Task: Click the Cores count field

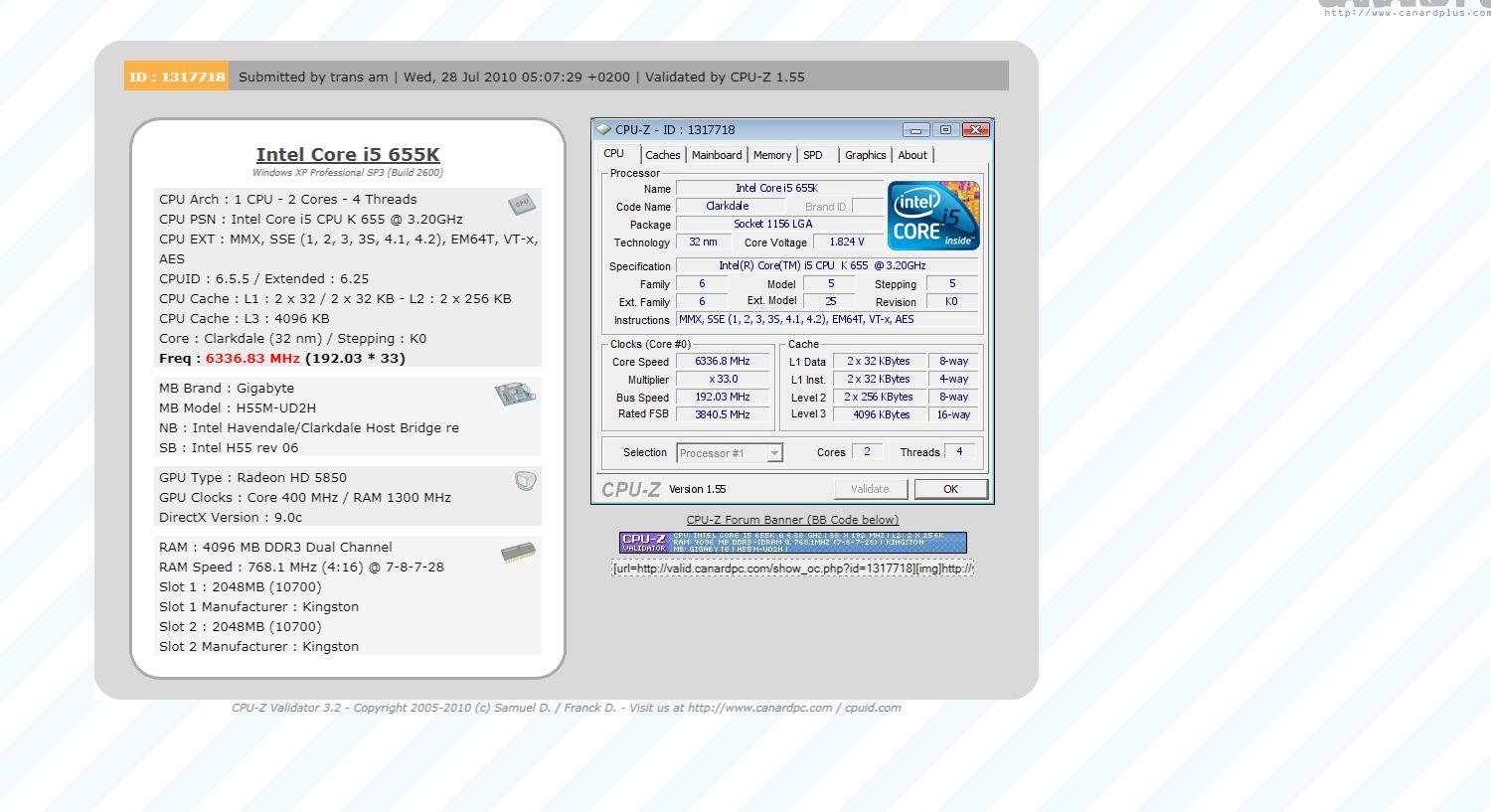Action: [x=867, y=451]
